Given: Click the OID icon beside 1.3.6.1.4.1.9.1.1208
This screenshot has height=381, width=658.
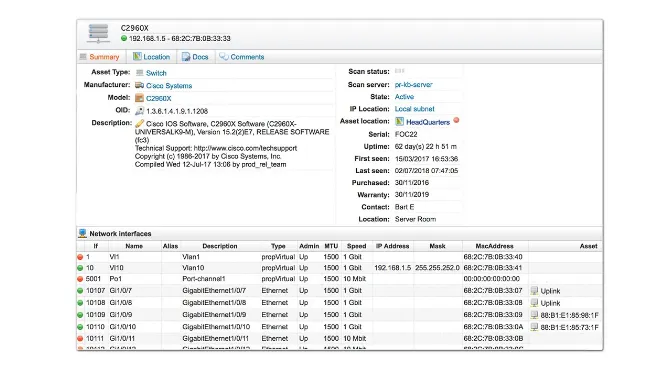Looking at the screenshot, I should pos(140,111).
